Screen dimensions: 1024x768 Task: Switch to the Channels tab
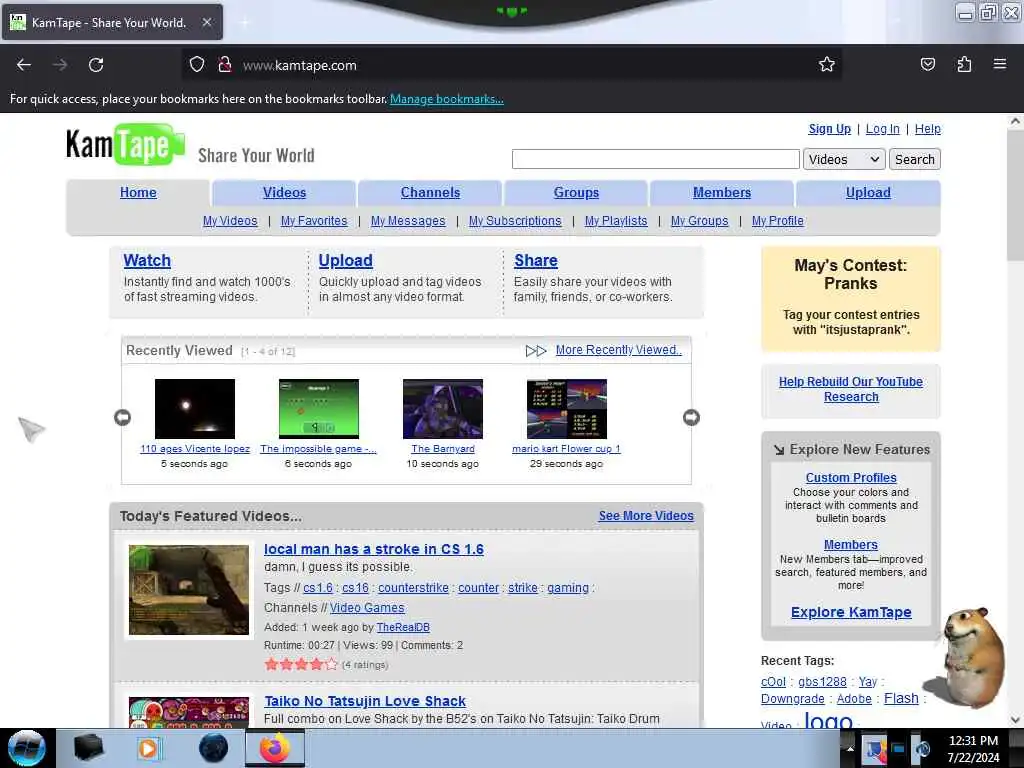click(430, 193)
